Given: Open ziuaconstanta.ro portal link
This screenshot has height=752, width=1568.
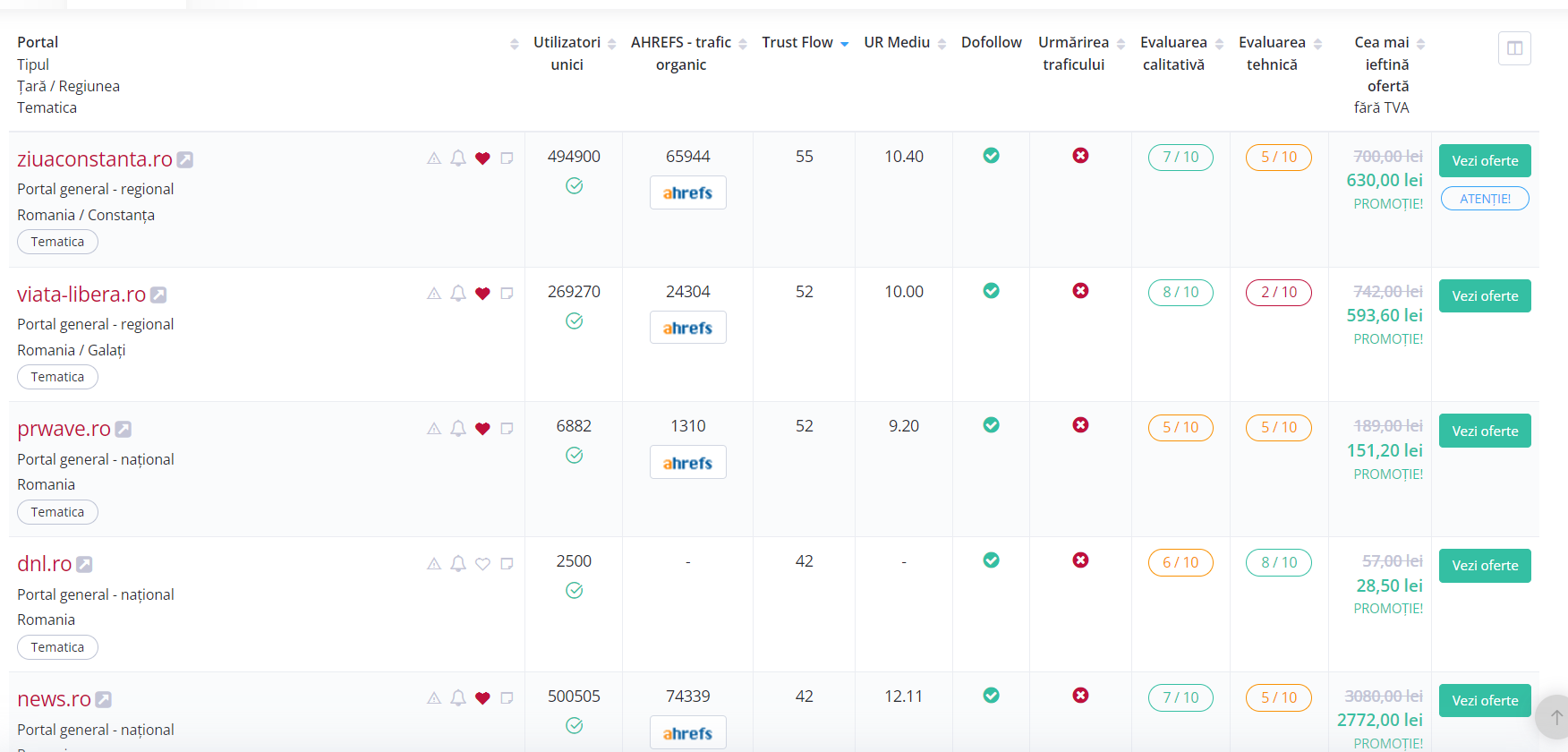Looking at the screenshot, I should [x=95, y=159].
